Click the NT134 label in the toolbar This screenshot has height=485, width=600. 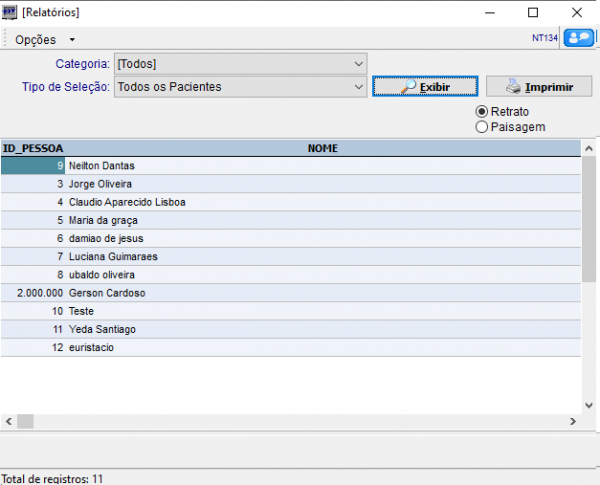click(545, 39)
